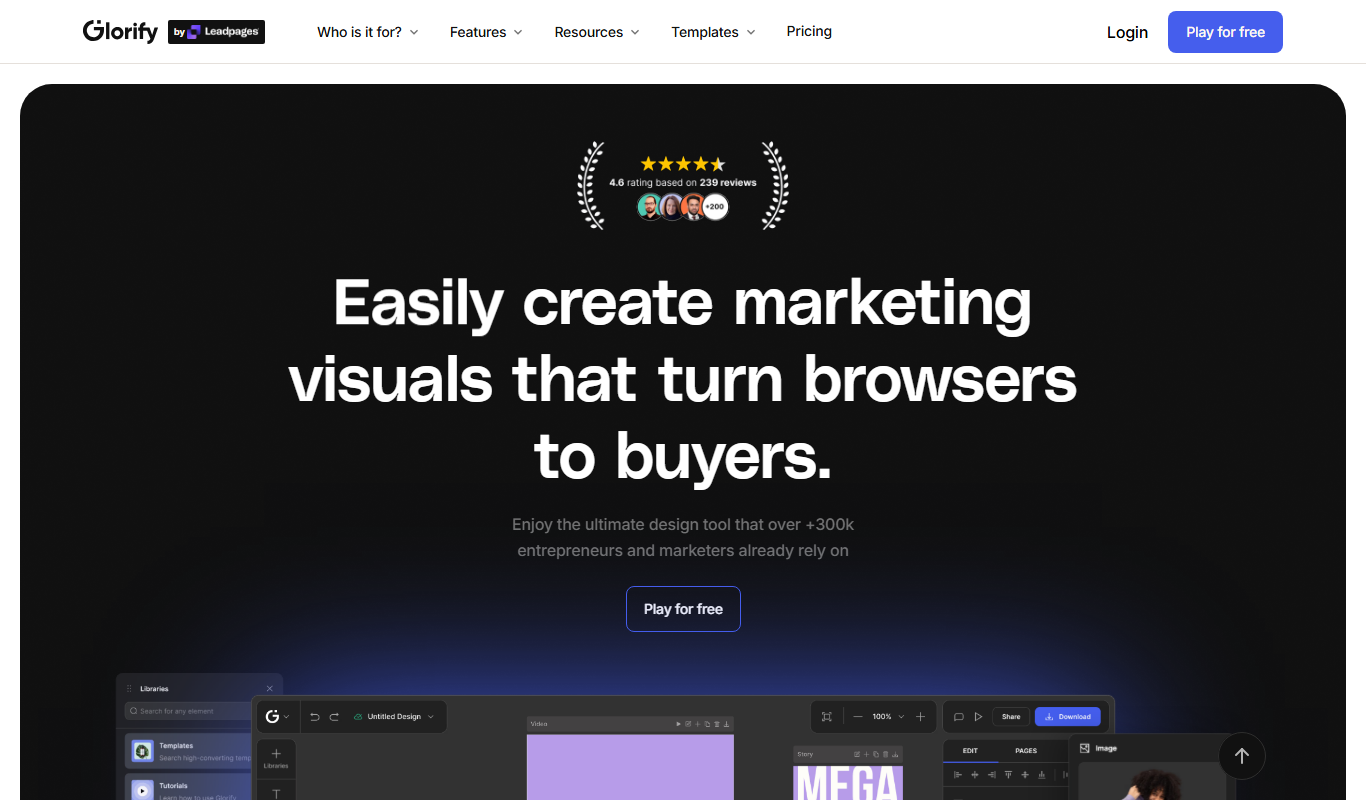Open the 100% zoom level dropdown

pyautogui.click(x=888, y=716)
